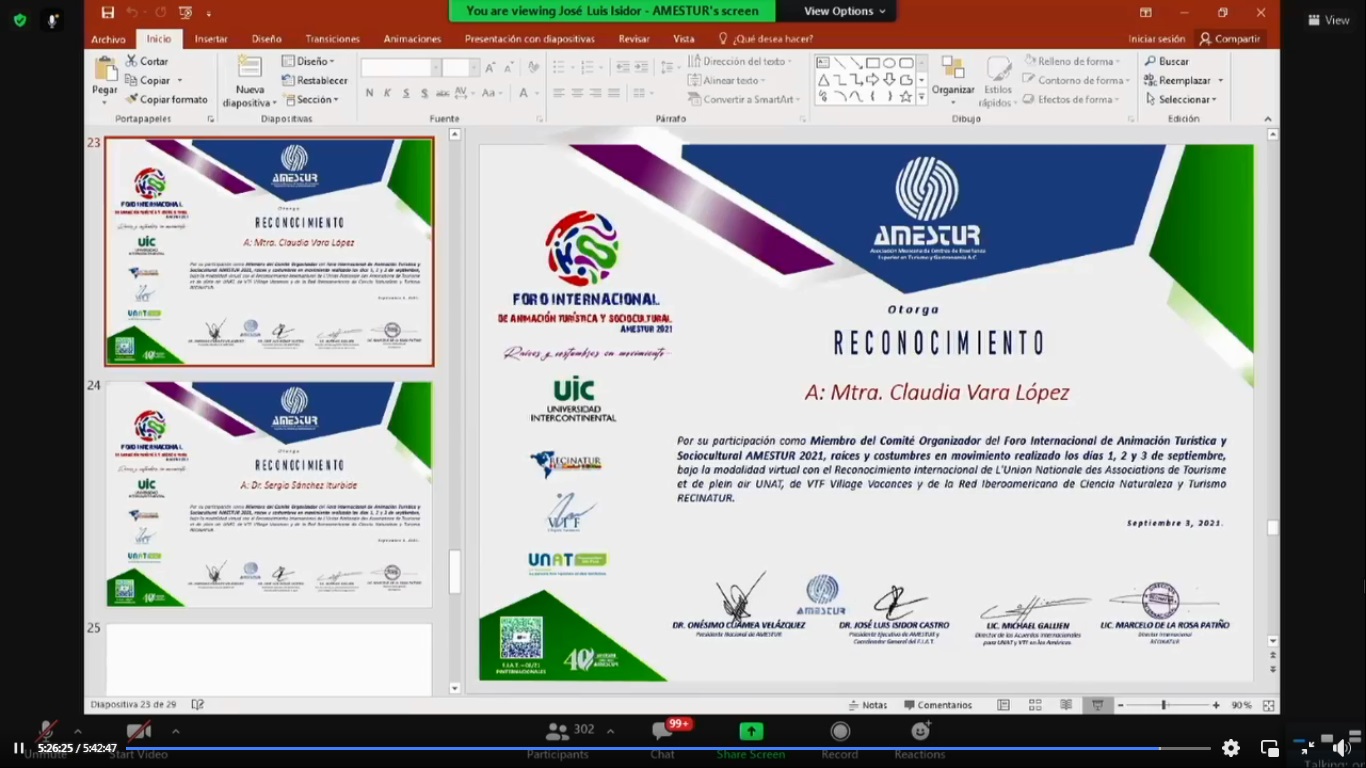Image resolution: width=1366 pixels, height=768 pixels.
Task: Switch to the Animaciones tab
Action: (x=412, y=39)
